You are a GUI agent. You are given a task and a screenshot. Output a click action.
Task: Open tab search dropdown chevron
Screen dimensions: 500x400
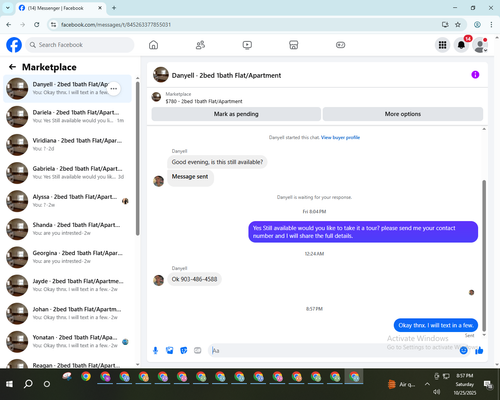[8, 8]
